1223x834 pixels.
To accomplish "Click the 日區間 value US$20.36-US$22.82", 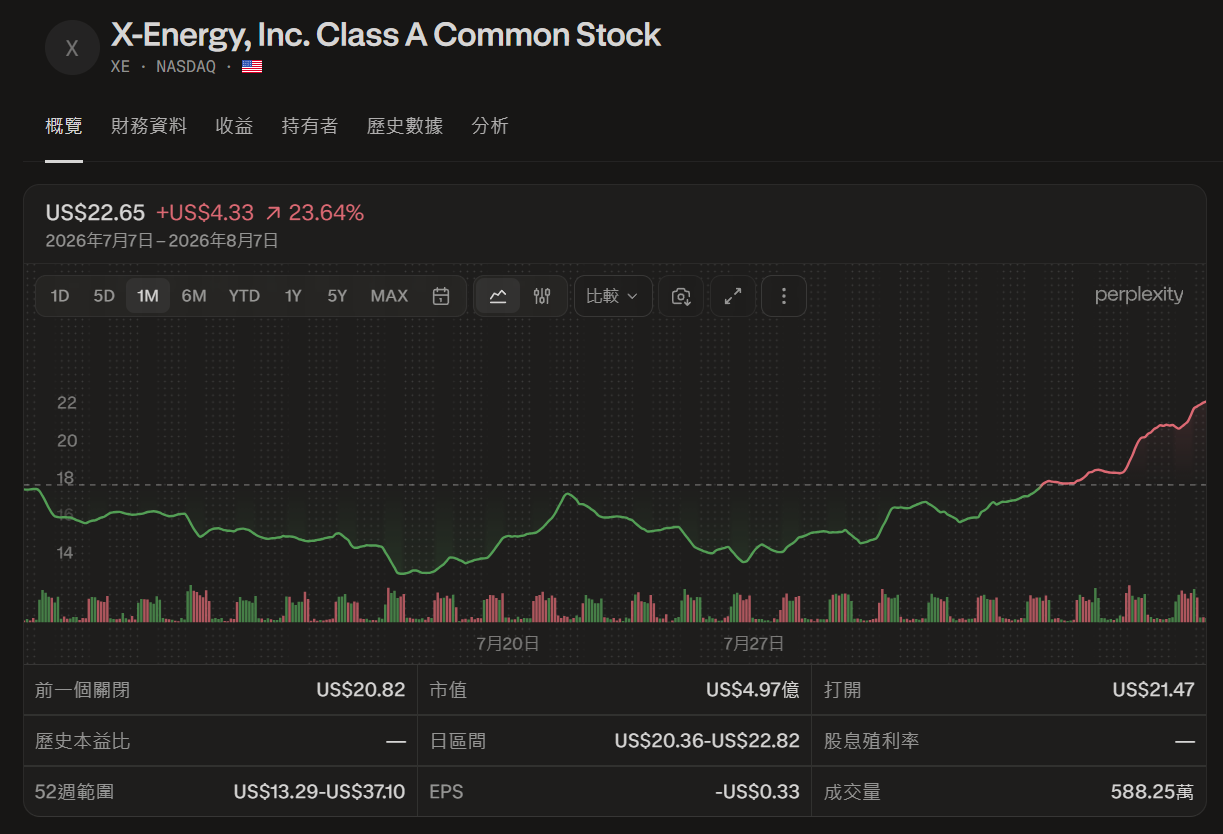I will click(x=707, y=741).
